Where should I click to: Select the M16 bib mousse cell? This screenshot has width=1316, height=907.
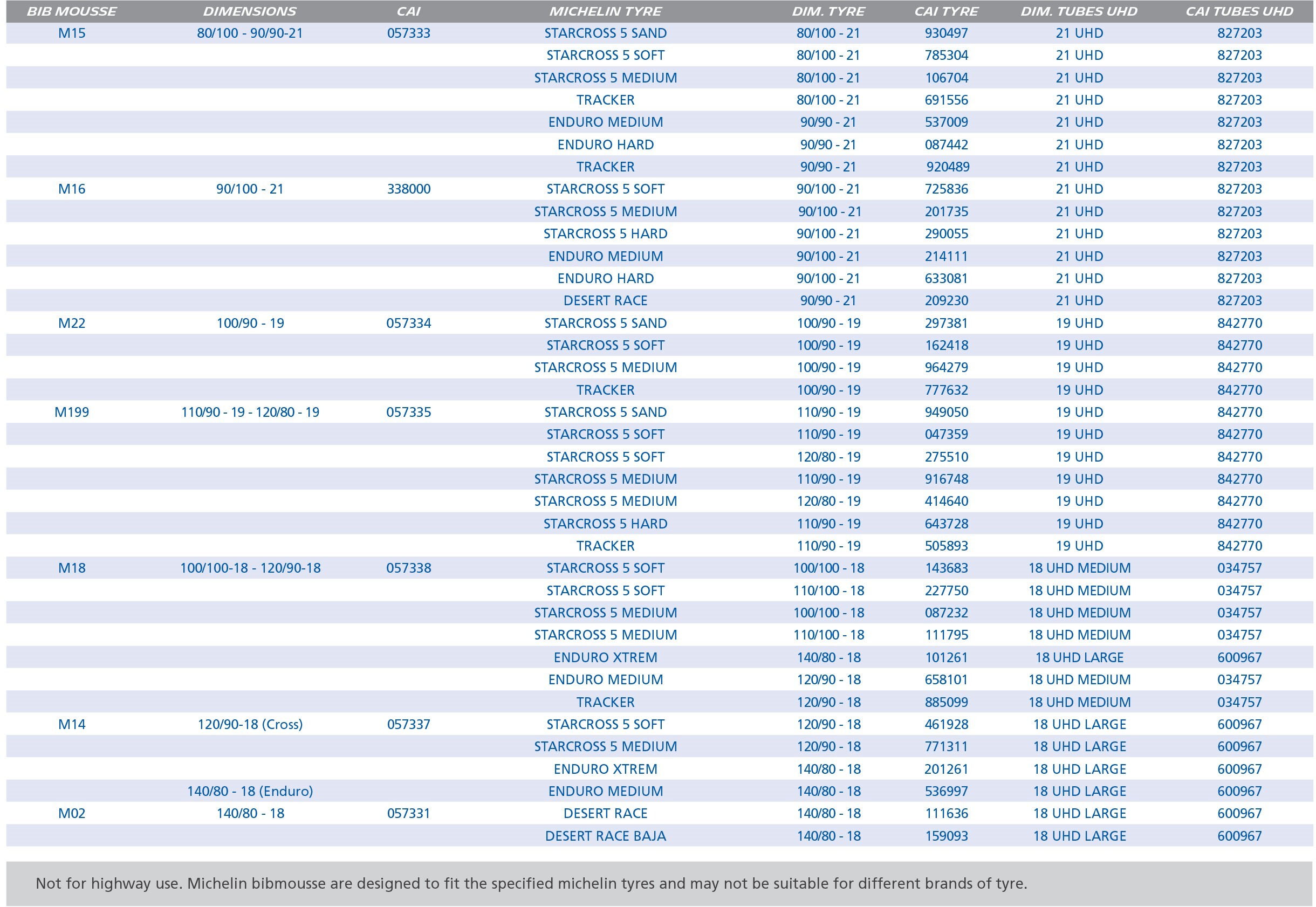(x=72, y=189)
